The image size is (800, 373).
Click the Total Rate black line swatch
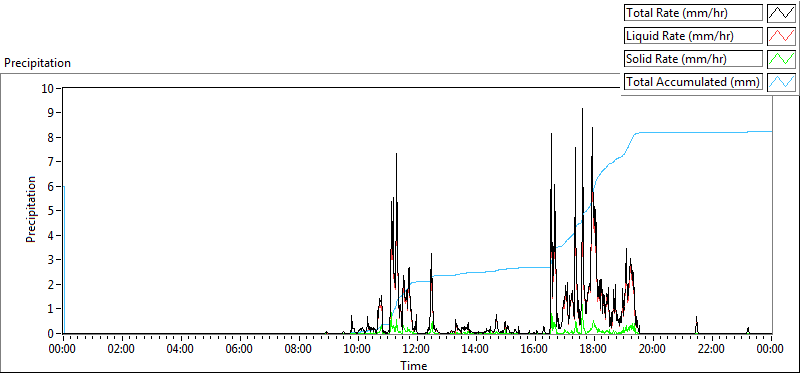tap(782, 13)
